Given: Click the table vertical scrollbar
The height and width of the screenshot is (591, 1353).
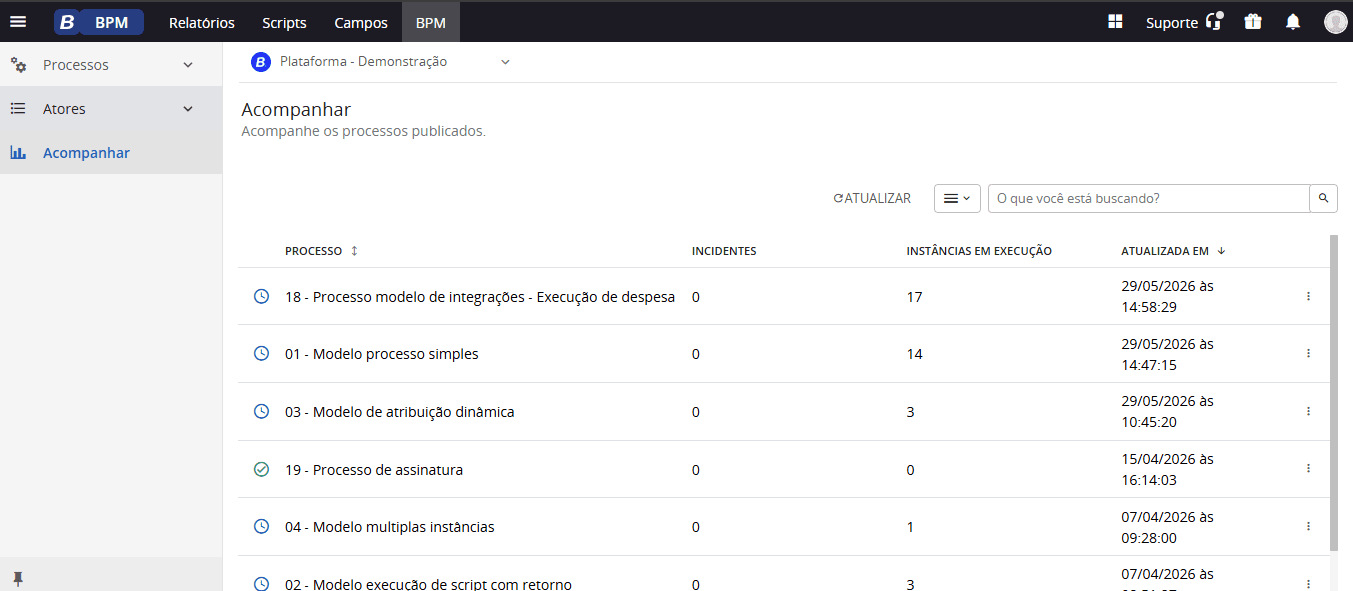Looking at the screenshot, I should point(1333,393).
